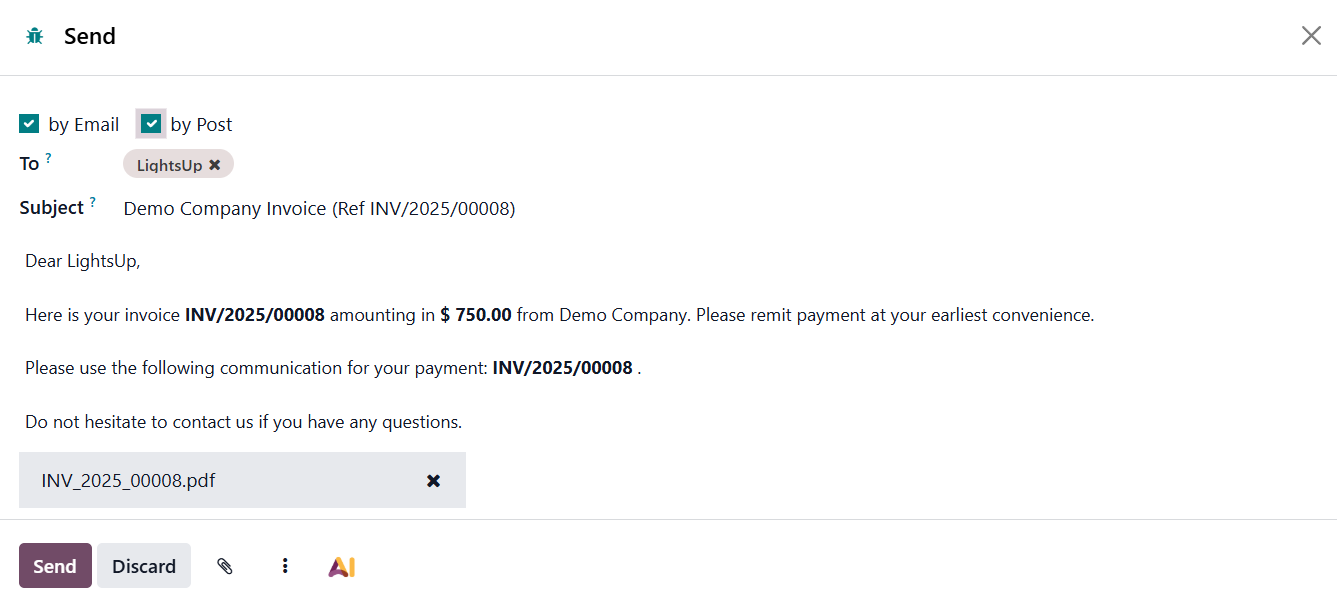Viewport: 1337px width, 608px height.
Task: Discard the invoice email
Action: (x=144, y=566)
